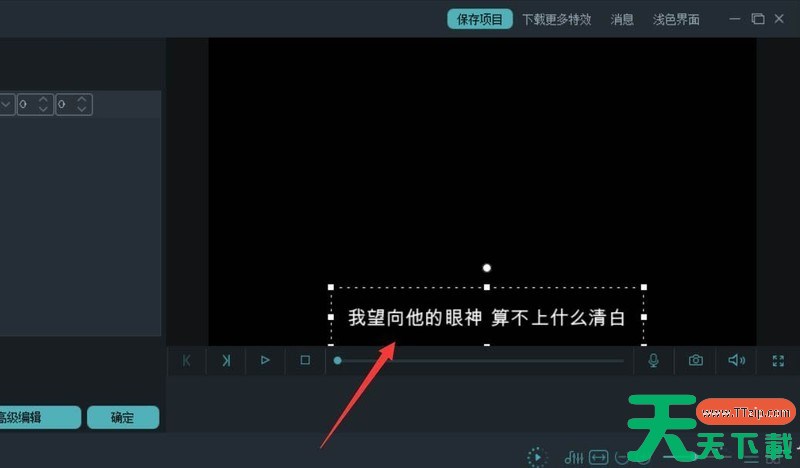Click the top-left text box handle

[331, 287]
